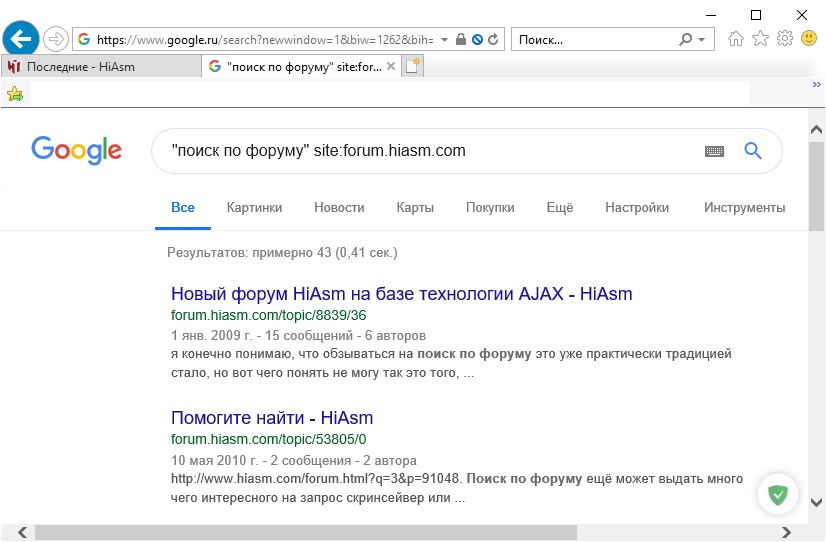Image resolution: width=826 pixels, height=542 pixels.
Task: Open the Home page icon
Action: pyautogui.click(x=736, y=39)
